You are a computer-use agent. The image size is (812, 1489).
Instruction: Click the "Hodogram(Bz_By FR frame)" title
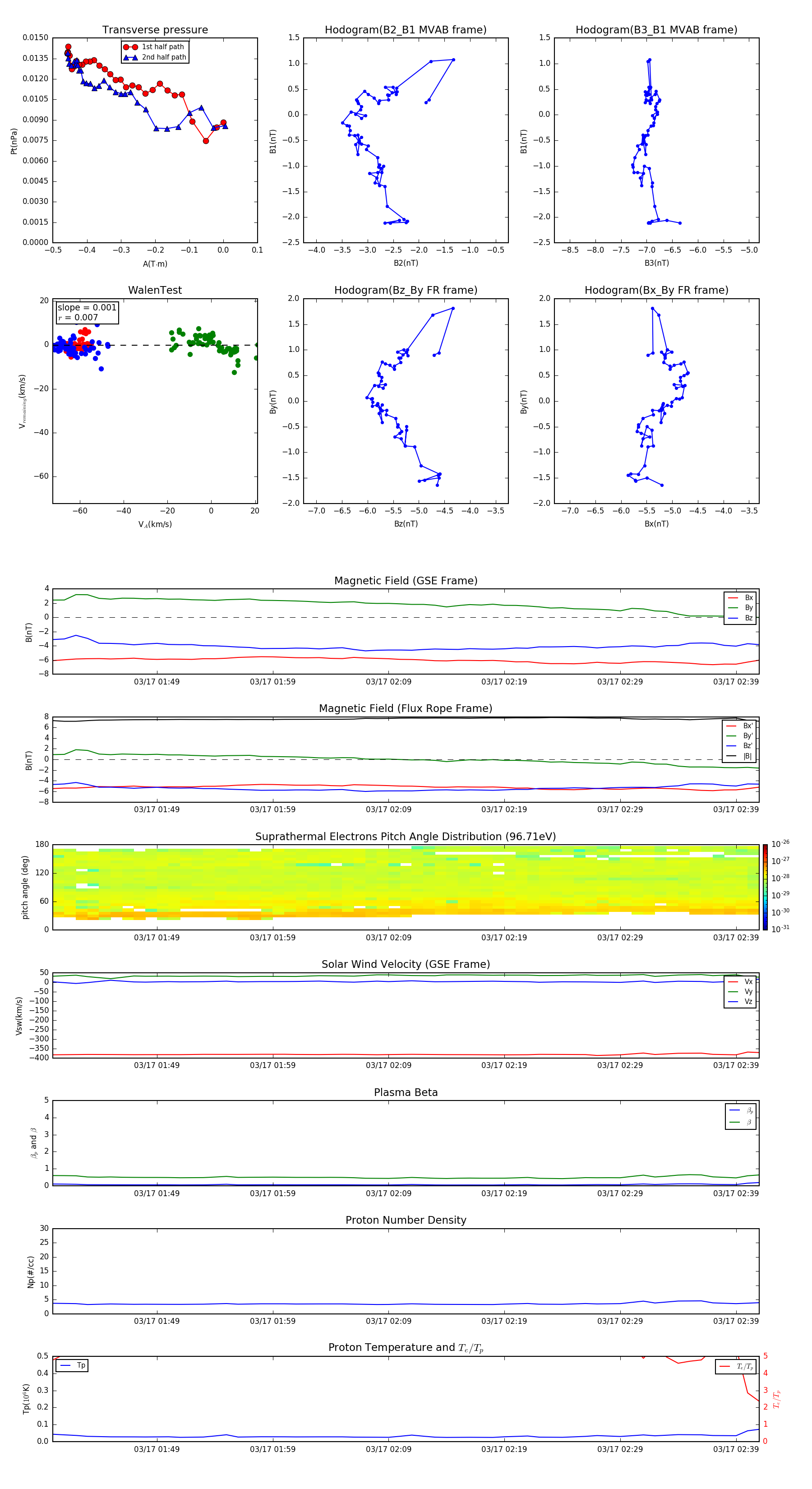pyautogui.click(x=406, y=291)
